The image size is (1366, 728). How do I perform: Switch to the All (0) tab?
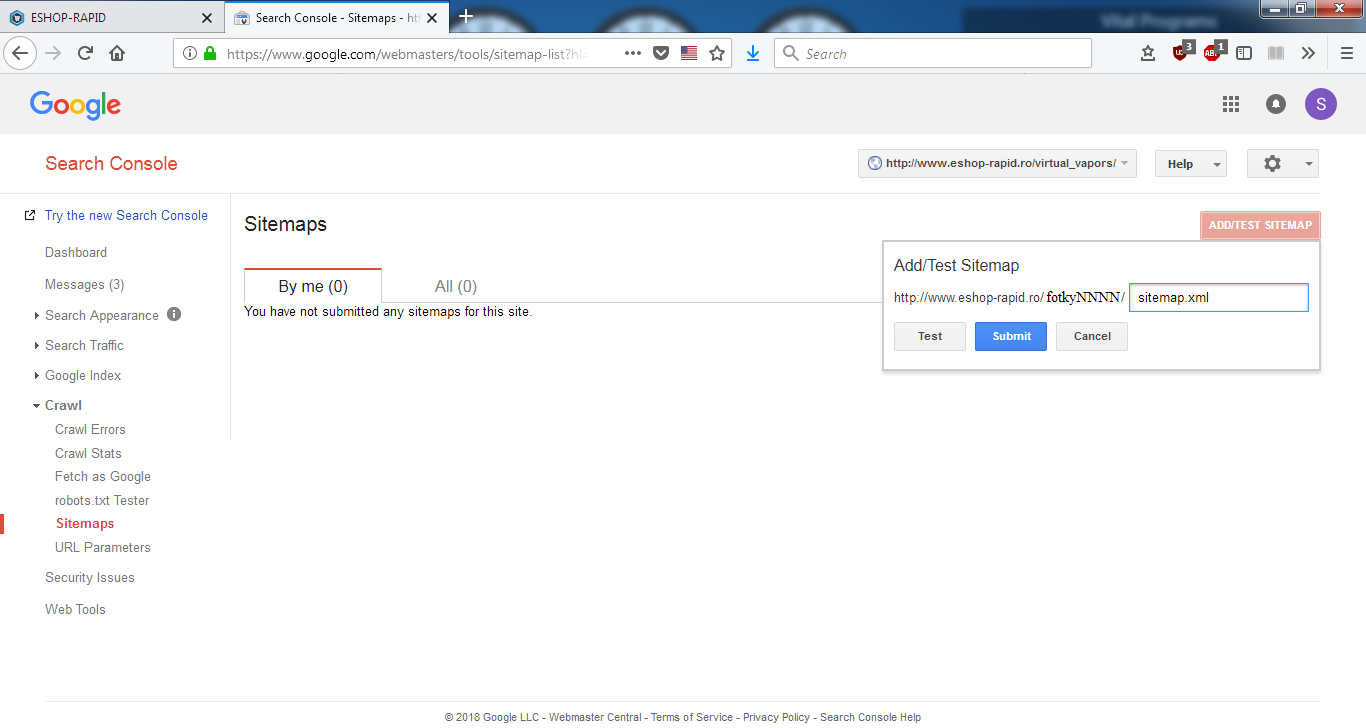456,287
